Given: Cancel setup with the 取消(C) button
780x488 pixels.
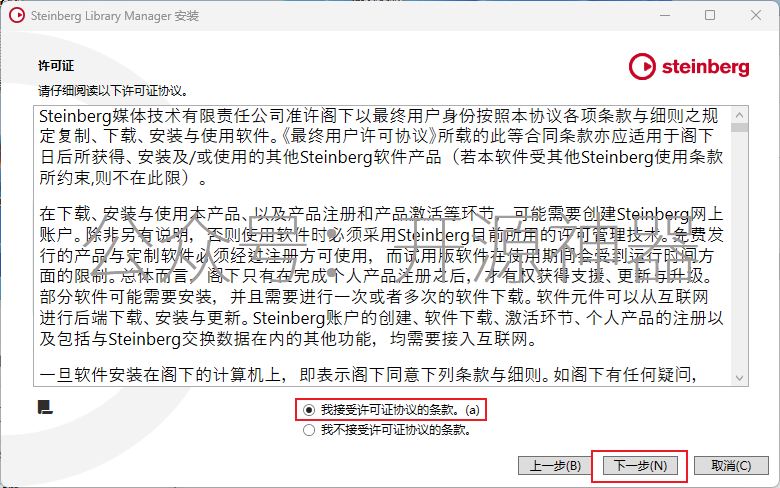Looking at the screenshot, I should click(x=731, y=466).
